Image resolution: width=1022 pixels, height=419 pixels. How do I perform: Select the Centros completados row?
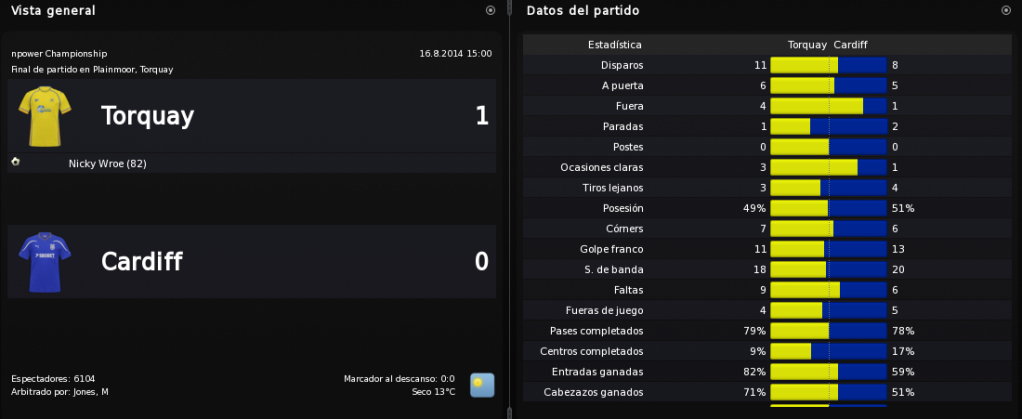pyautogui.click(x=767, y=351)
